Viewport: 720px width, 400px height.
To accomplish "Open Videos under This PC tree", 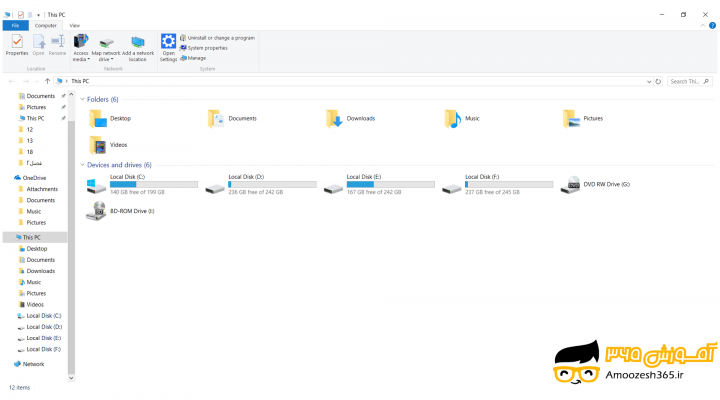I will 35,304.
